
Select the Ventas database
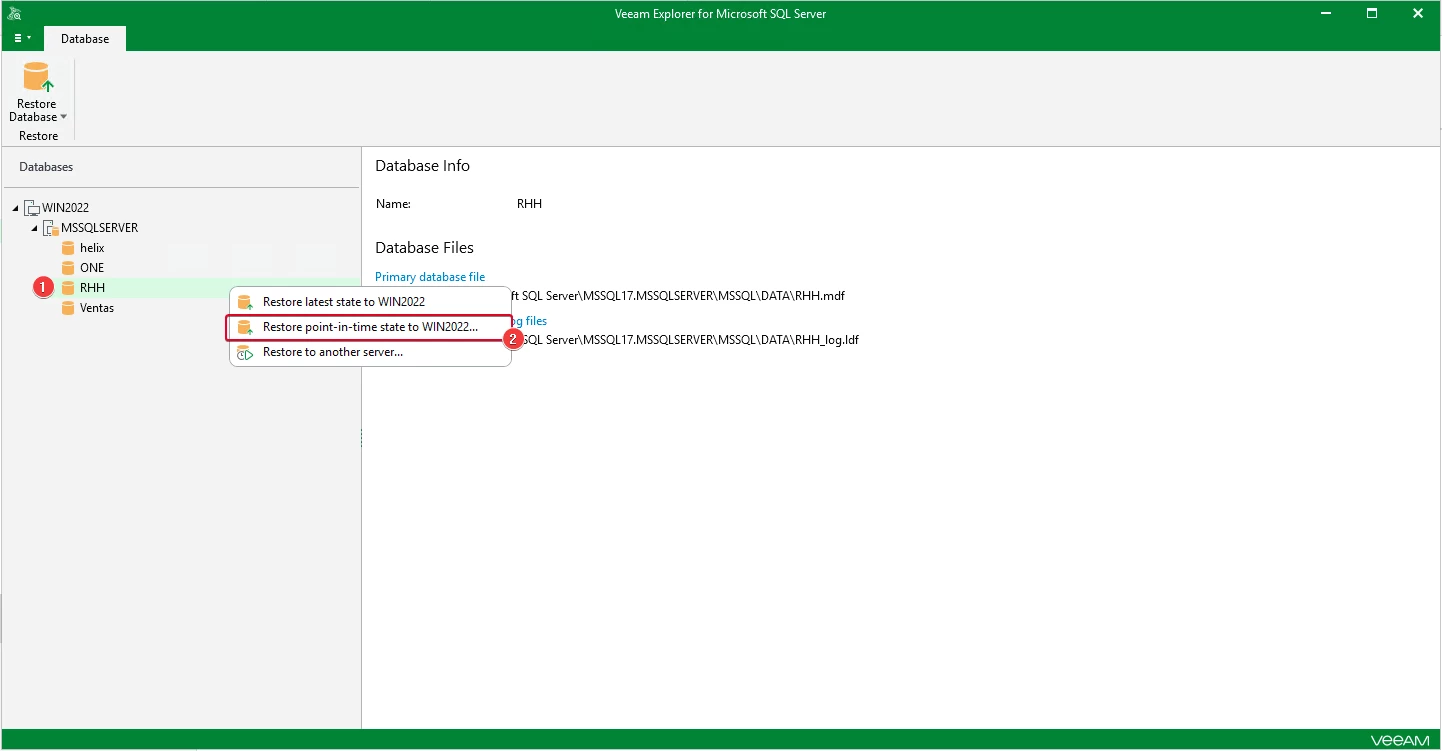pyautogui.click(x=97, y=308)
